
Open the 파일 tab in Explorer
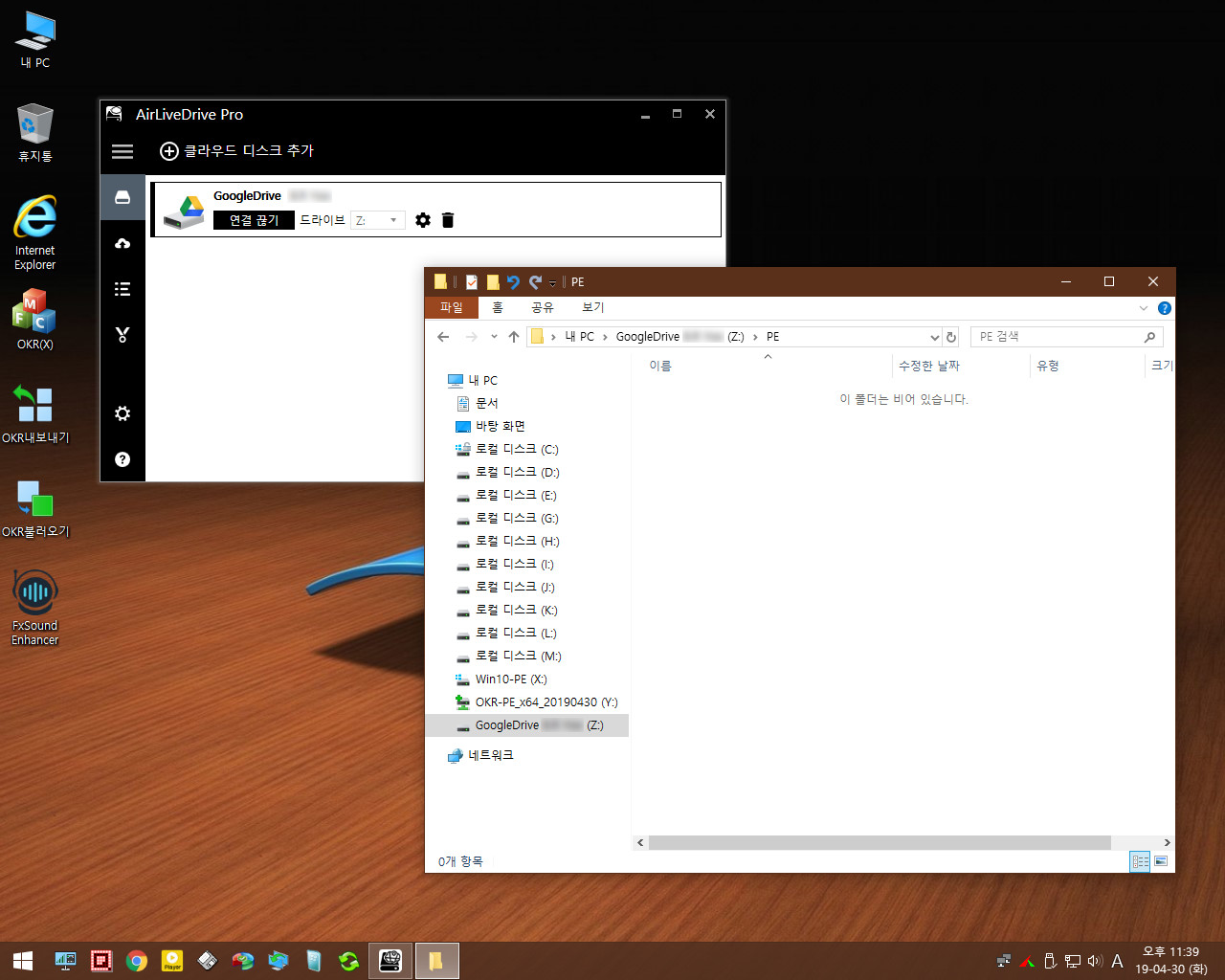tap(451, 307)
